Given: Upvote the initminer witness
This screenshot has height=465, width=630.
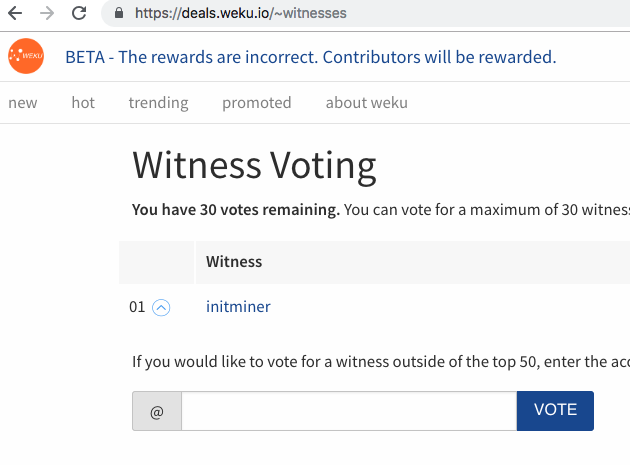Looking at the screenshot, I should click(161, 308).
